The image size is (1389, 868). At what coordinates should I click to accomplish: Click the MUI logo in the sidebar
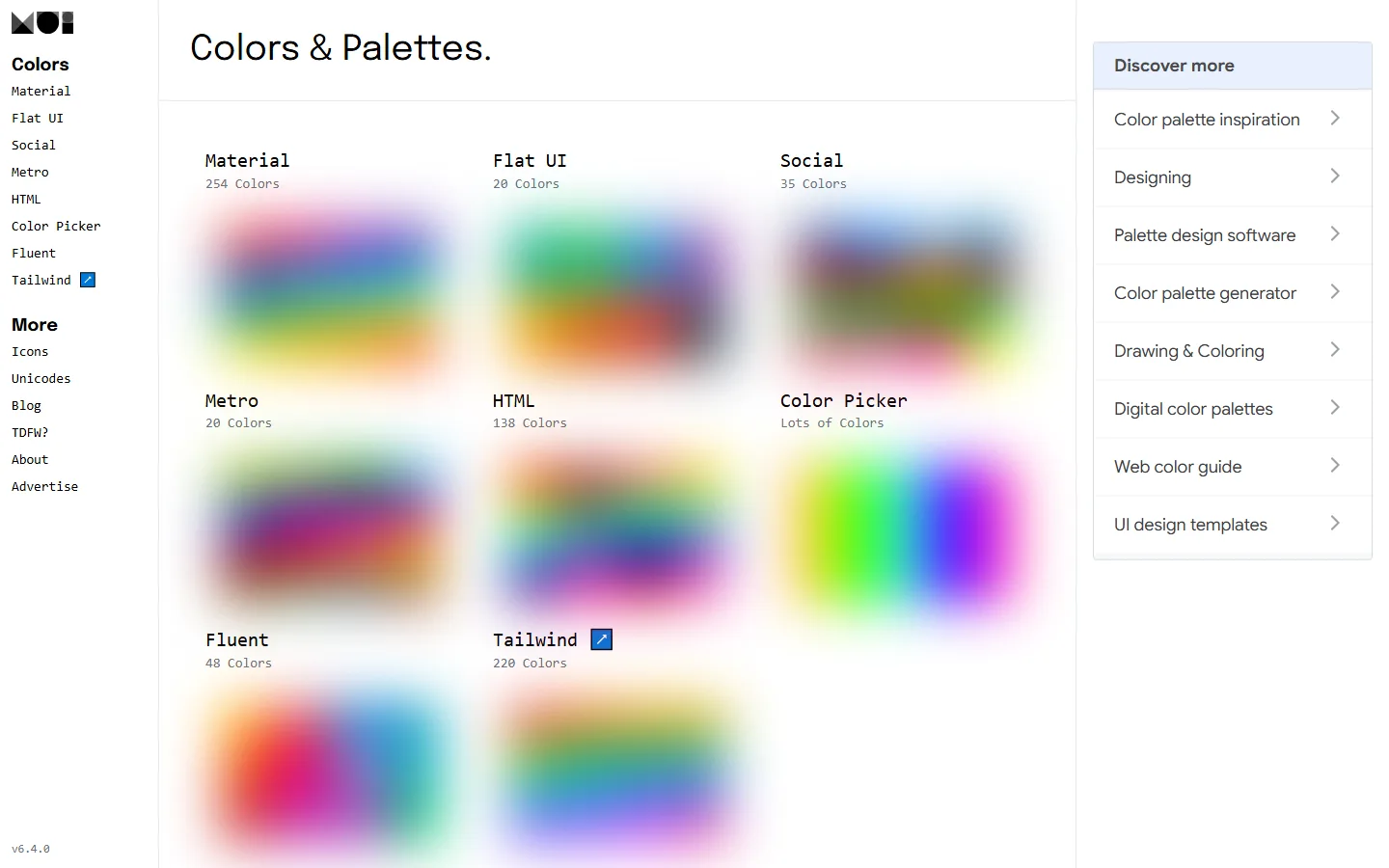pyautogui.click(x=42, y=23)
